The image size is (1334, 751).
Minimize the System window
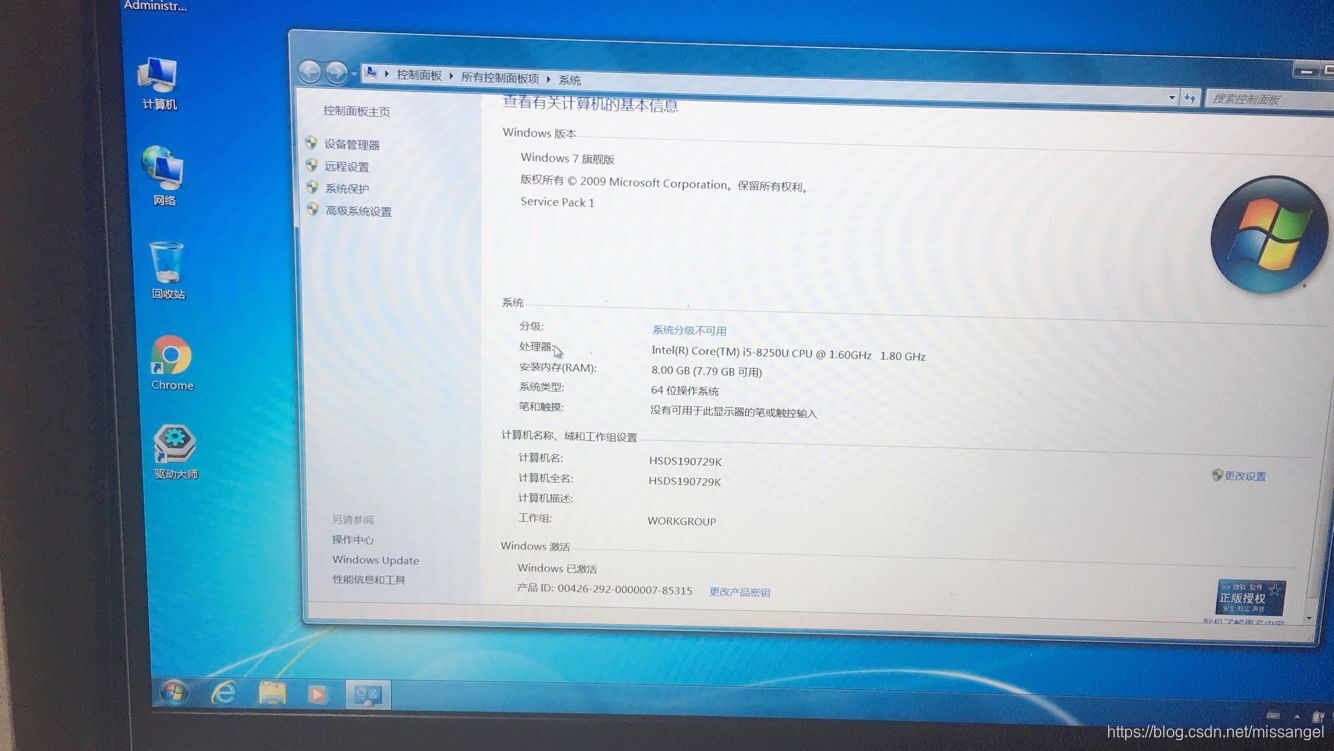(1306, 71)
